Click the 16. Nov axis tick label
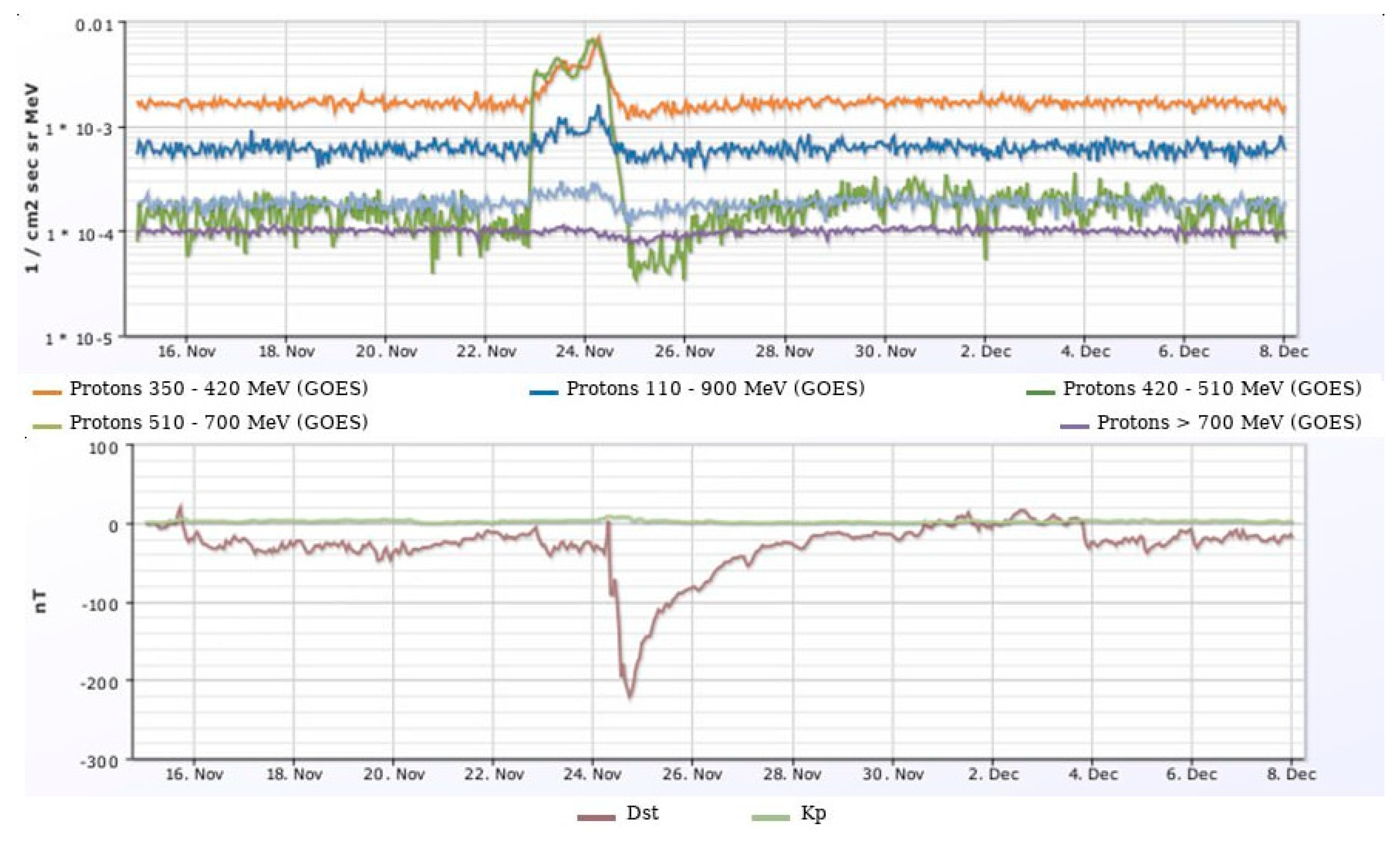The width and height of the screenshot is (1400, 843). point(186,351)
